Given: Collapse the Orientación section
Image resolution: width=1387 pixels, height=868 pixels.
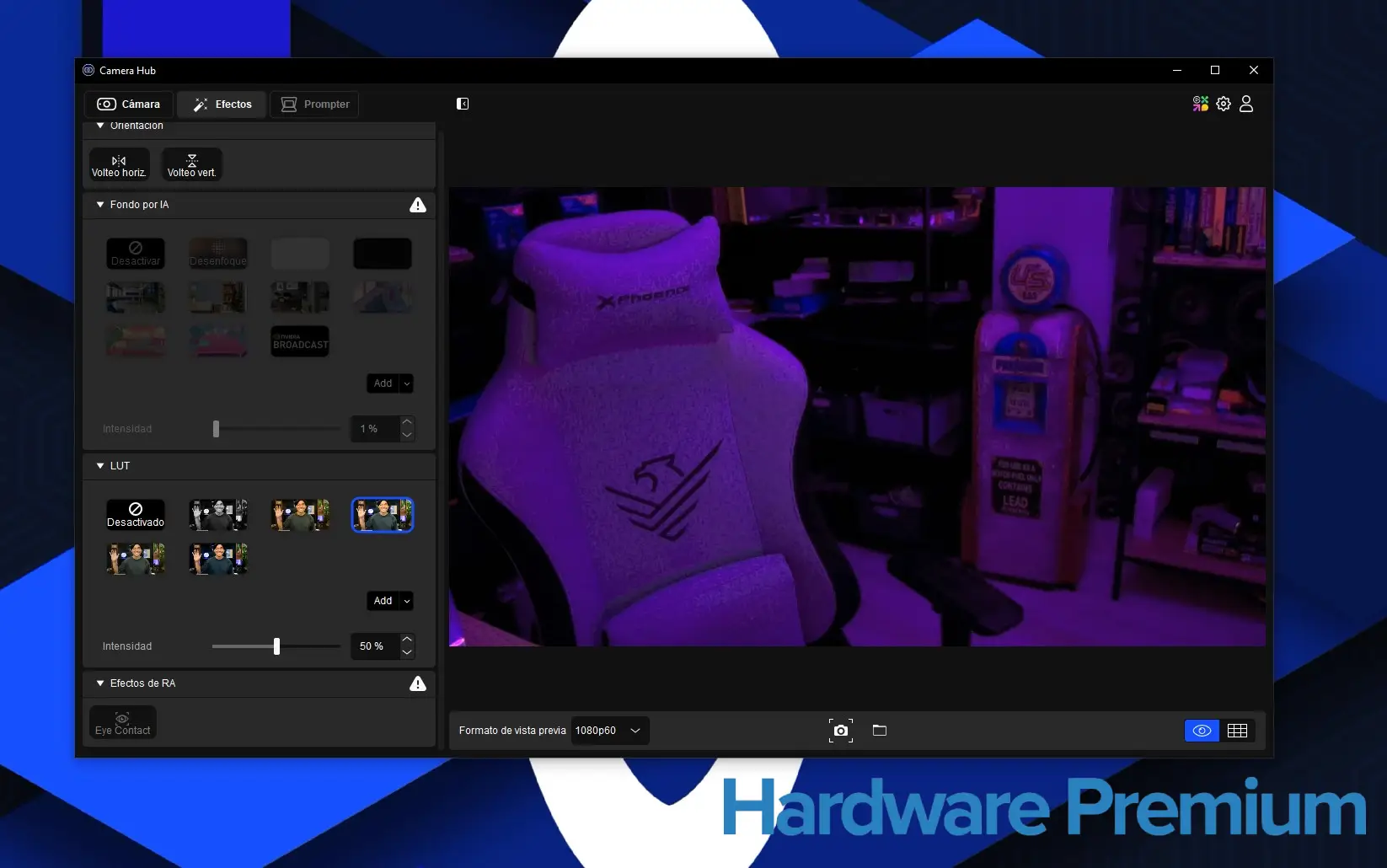Looking at the screenshot, I should coord(100,126).
